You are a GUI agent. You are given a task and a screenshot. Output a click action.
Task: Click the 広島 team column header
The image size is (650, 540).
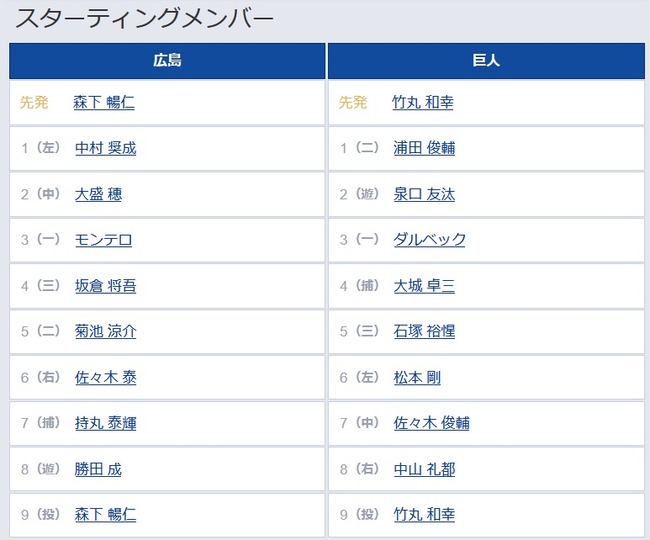167,61
